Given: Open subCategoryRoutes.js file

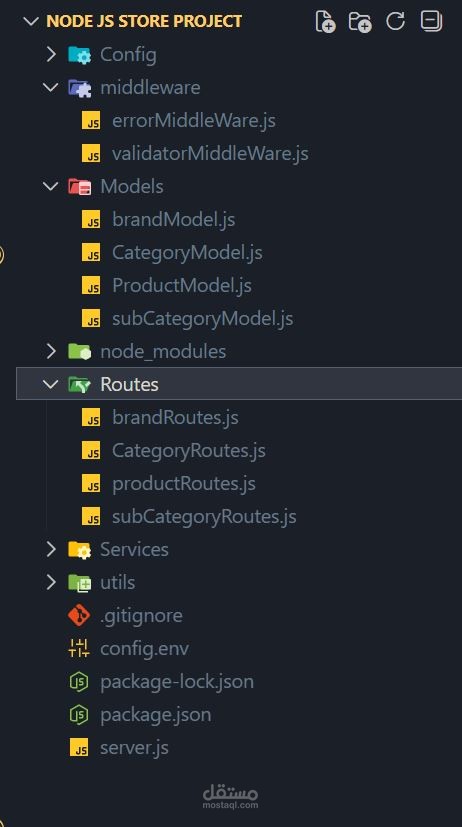Looking at the screenshot, I should click(x=204, y=516).
